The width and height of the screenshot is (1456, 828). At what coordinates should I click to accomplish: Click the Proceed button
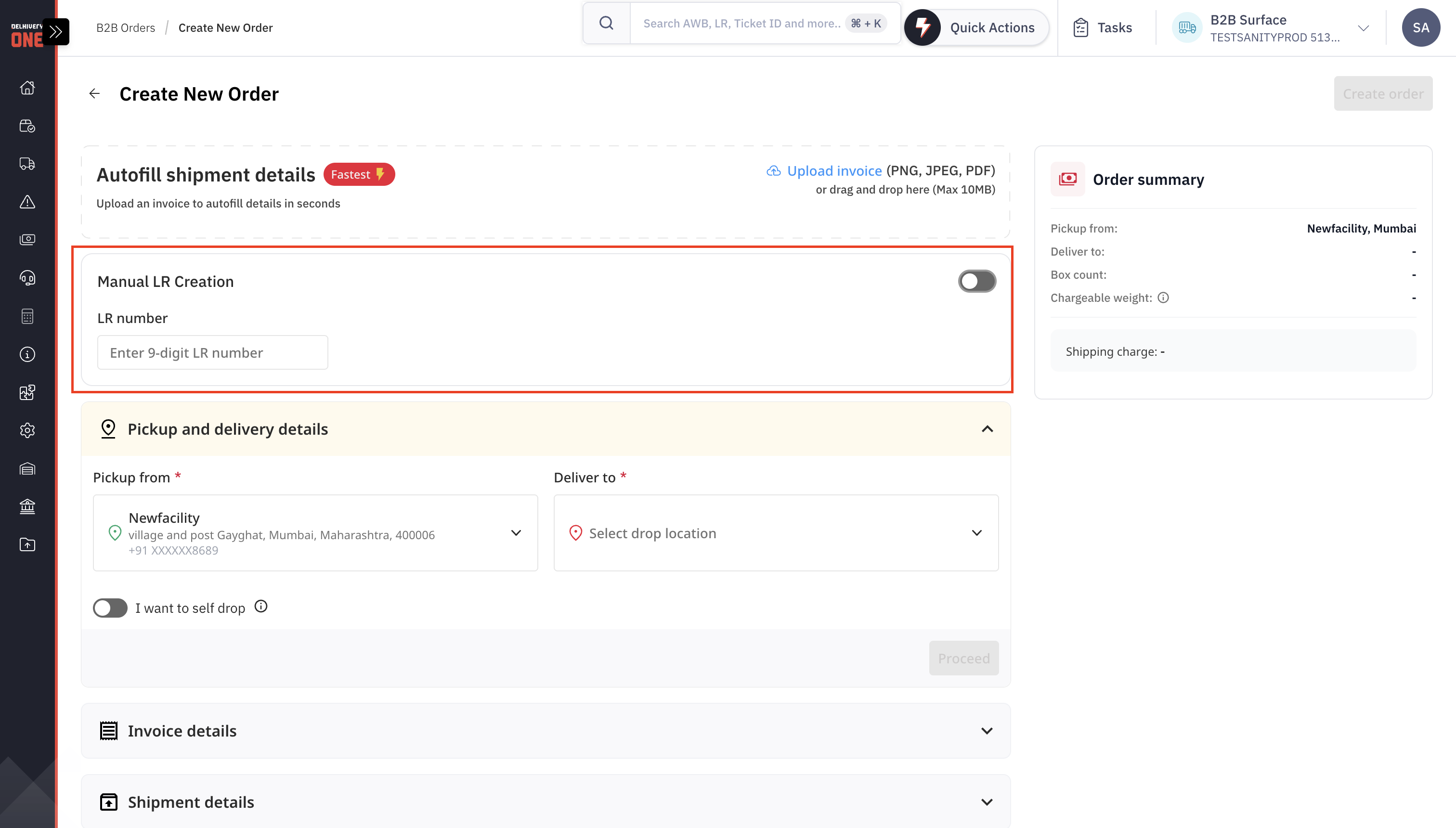point(963,658)
